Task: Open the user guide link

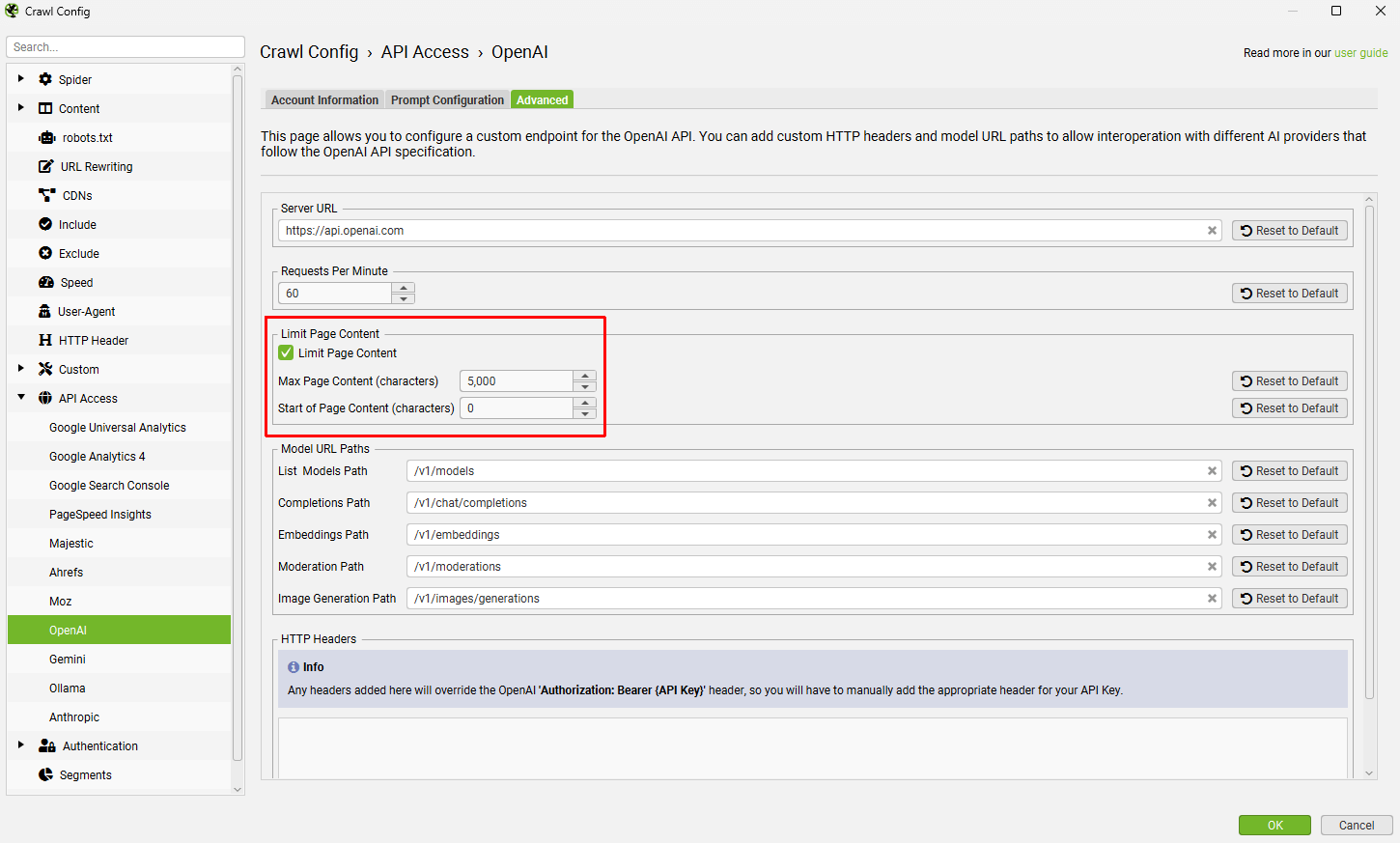Action: 1360,53
